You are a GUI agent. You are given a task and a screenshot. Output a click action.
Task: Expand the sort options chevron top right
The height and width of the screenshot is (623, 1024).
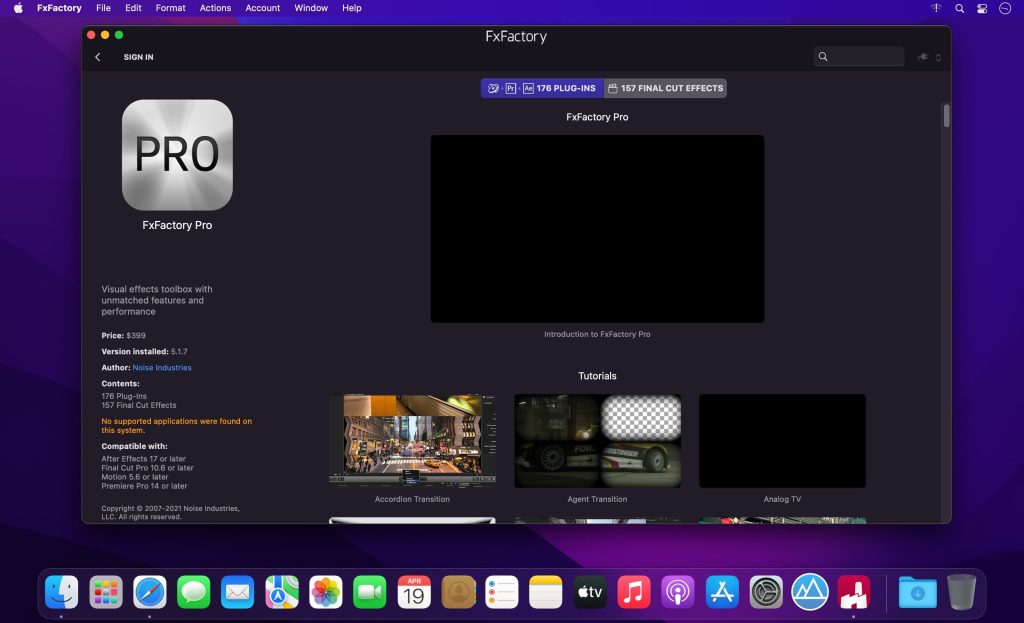pyautogui.click(x=938, y=56)
